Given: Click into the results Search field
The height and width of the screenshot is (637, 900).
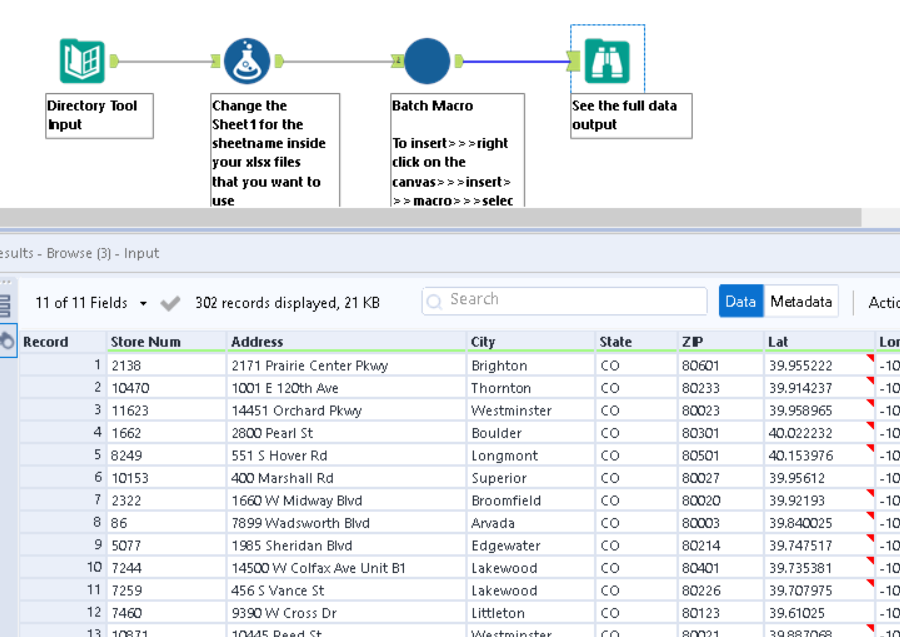Looking at the screenshot, I should [575, 300].
